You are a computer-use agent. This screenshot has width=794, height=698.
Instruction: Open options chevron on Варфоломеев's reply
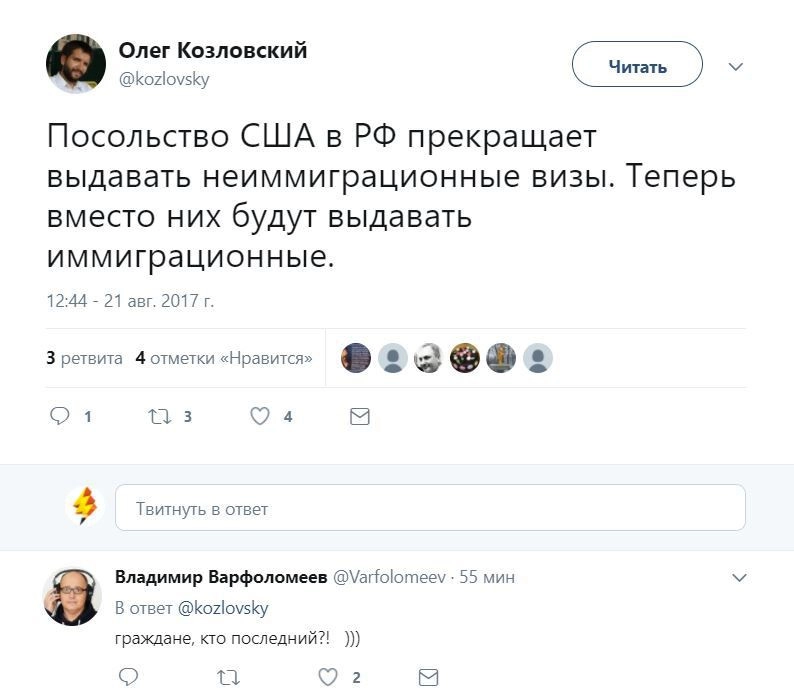click(739, 578)
